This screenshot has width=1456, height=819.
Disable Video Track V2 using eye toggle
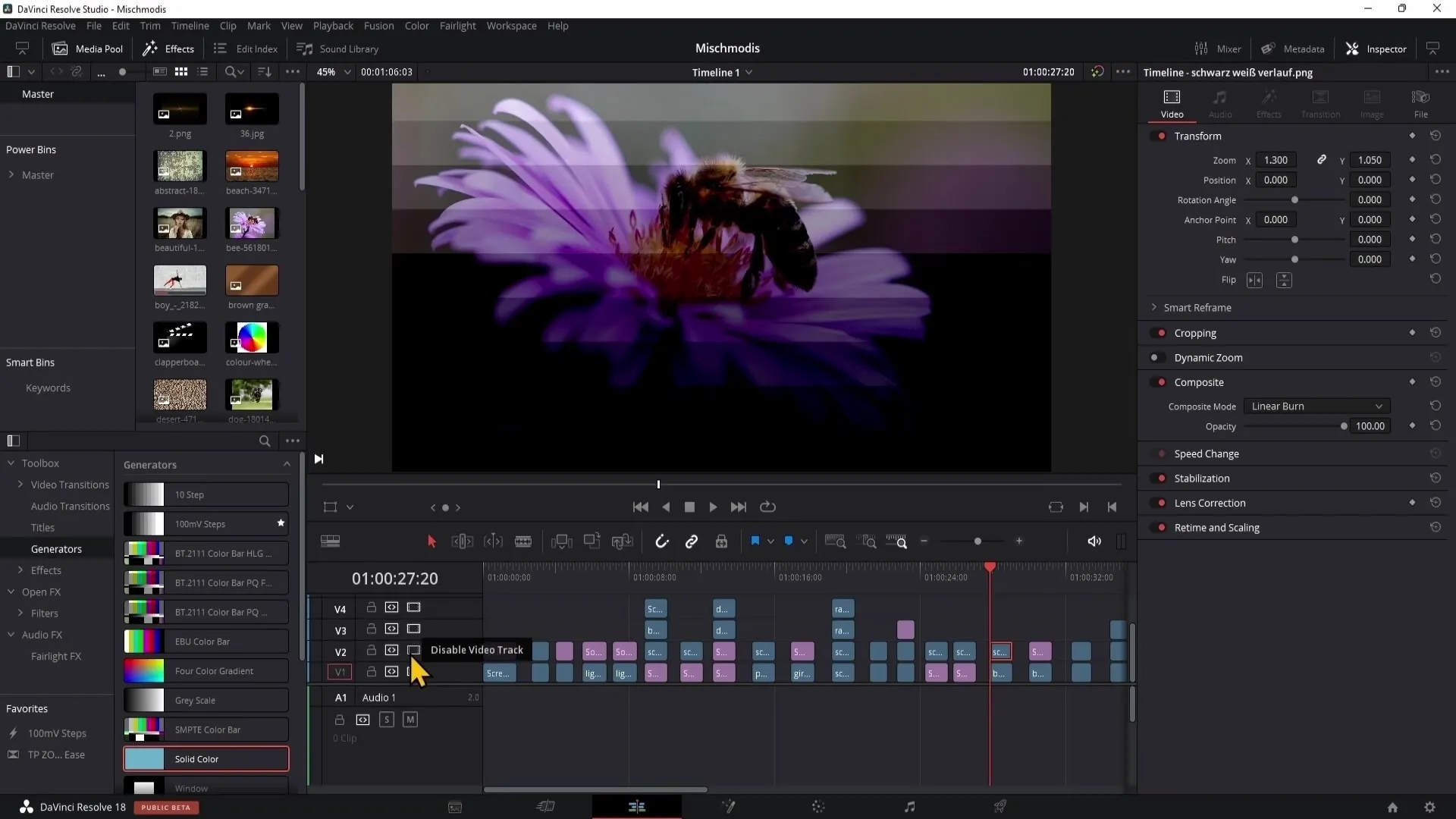(414, 650)
